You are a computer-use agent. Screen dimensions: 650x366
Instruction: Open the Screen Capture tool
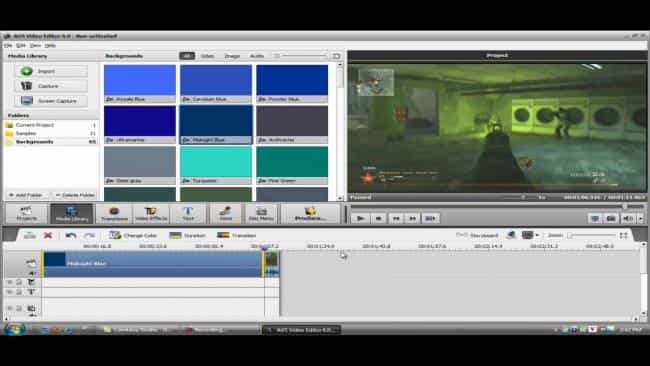tap(51, 101)
